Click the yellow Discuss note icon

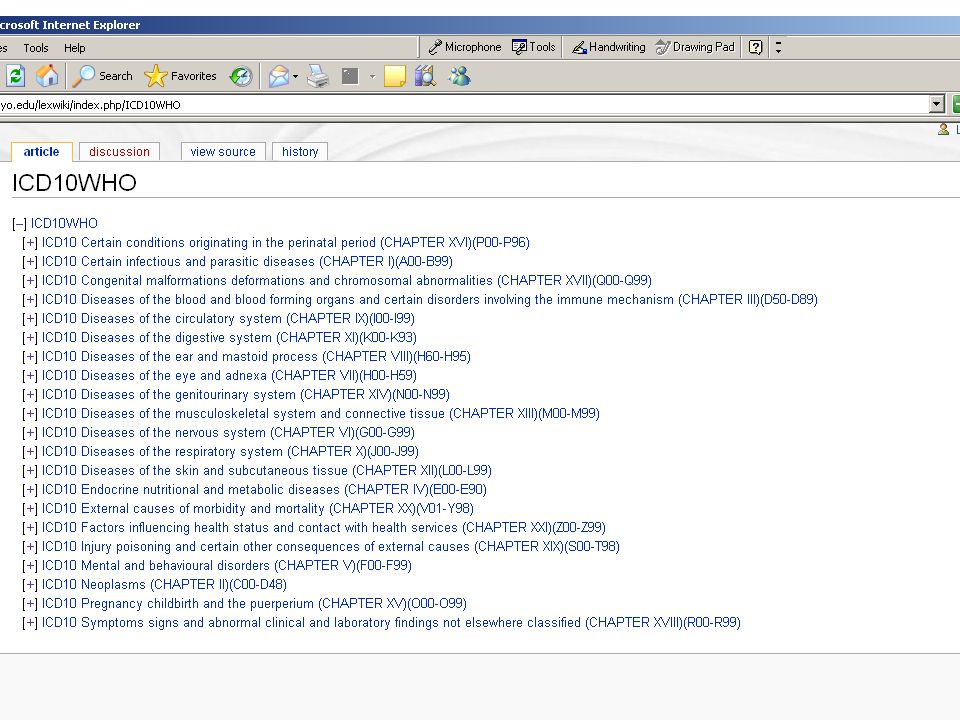click(x=394, y=77)
